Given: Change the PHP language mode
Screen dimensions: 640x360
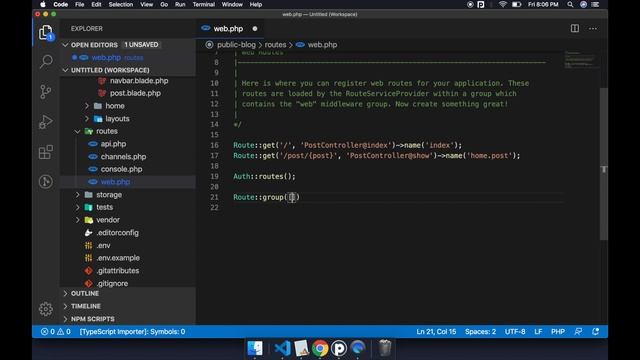Looking at the screenshot, I should [558, 331].
